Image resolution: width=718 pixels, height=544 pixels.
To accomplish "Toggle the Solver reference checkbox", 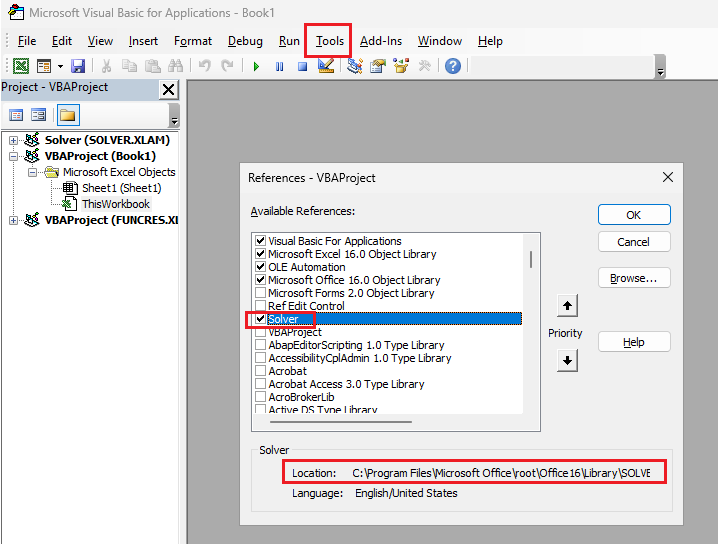I will pyautogui.click(x=261, y=319).
